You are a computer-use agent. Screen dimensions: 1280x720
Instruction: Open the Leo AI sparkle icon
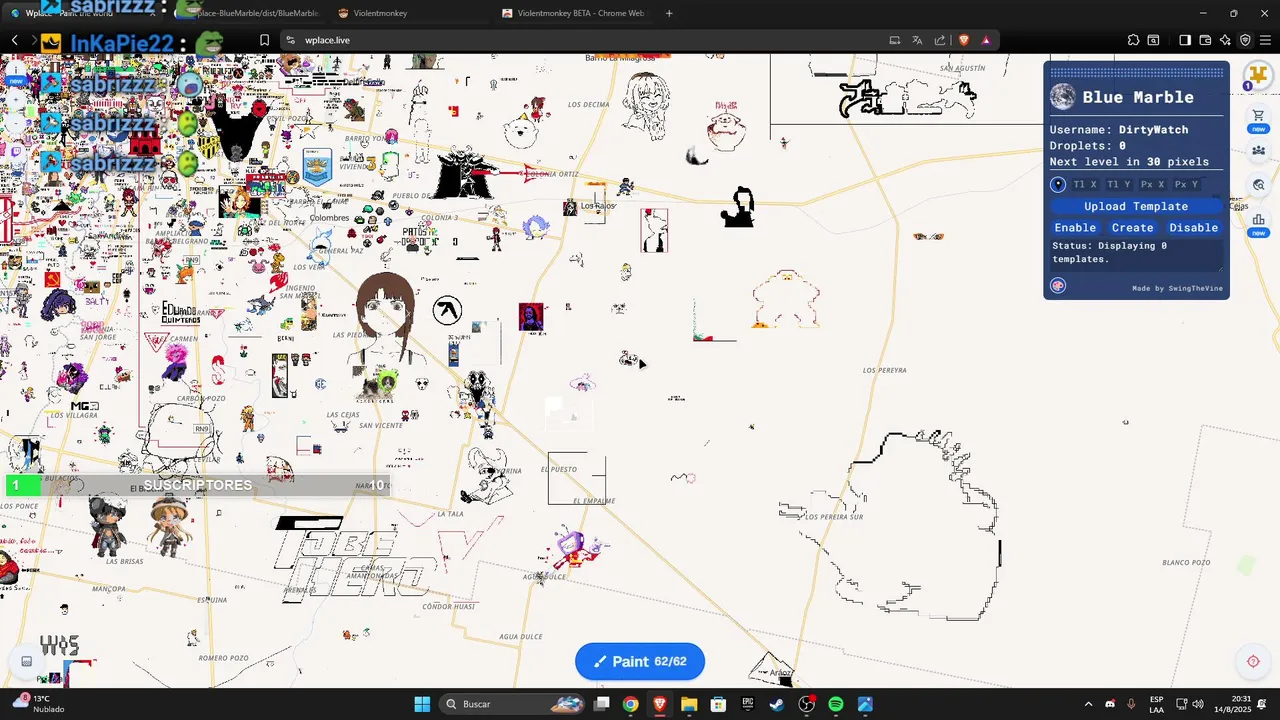point(1225,40)
